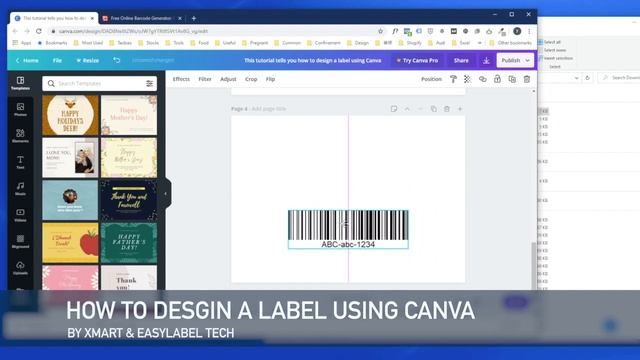The image size is (640, 360).
Task: Open the Design bookmarks folder
Action: click(x=358, y=42)
